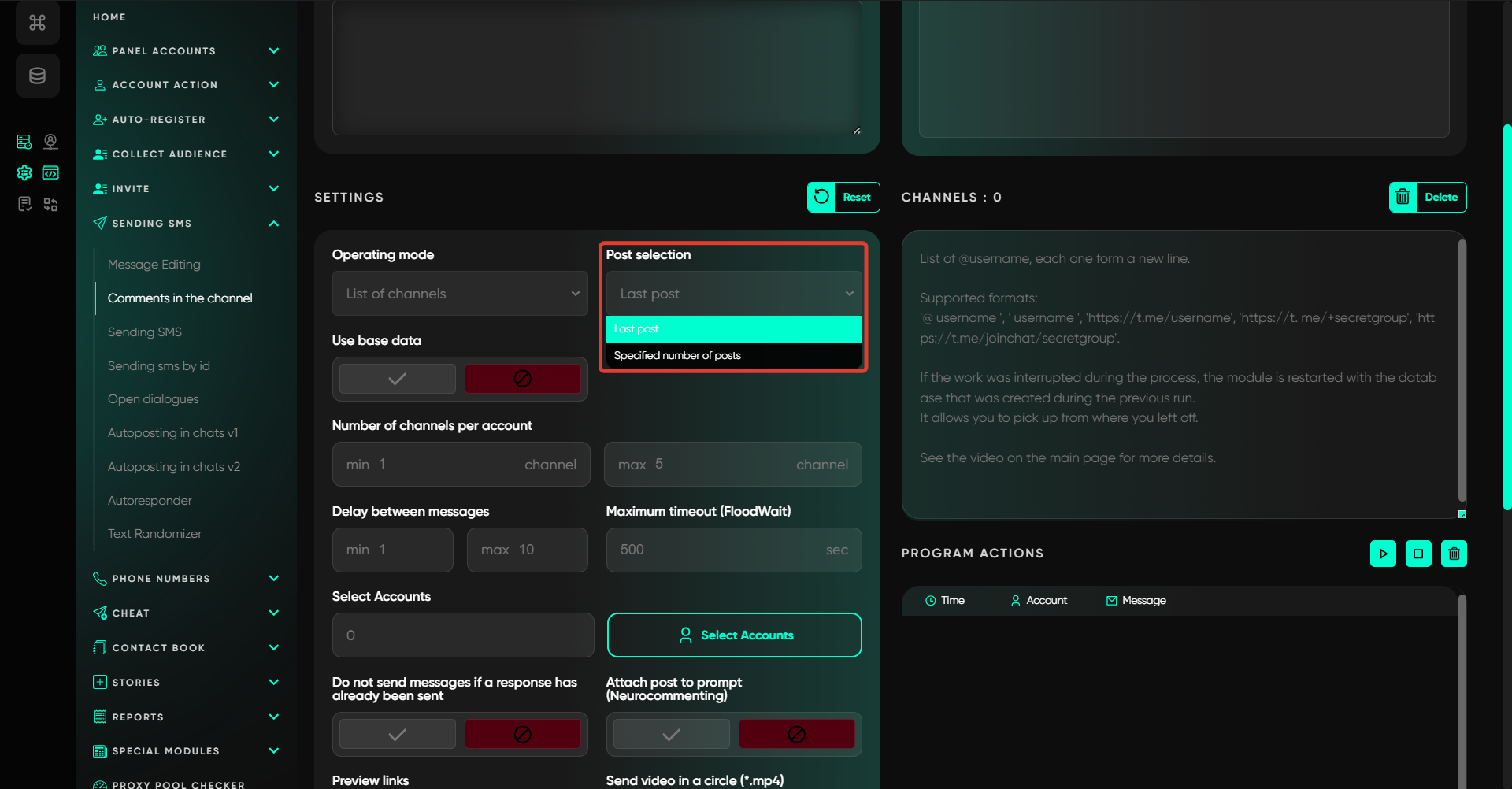This screenshot has height=789, width=1512.
Task: Go to Message Editing sidebar item
Action: click(154, 265)
